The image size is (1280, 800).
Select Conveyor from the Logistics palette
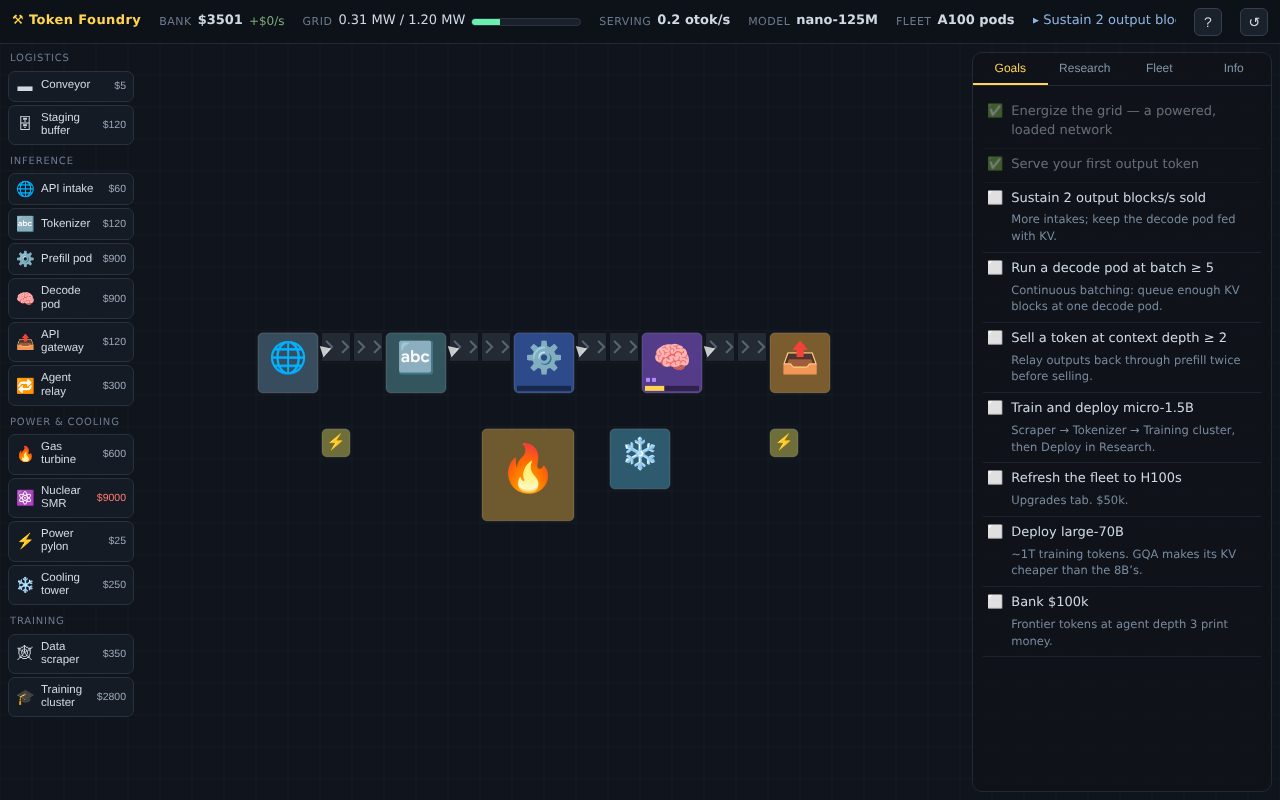(x=71, y=86)
